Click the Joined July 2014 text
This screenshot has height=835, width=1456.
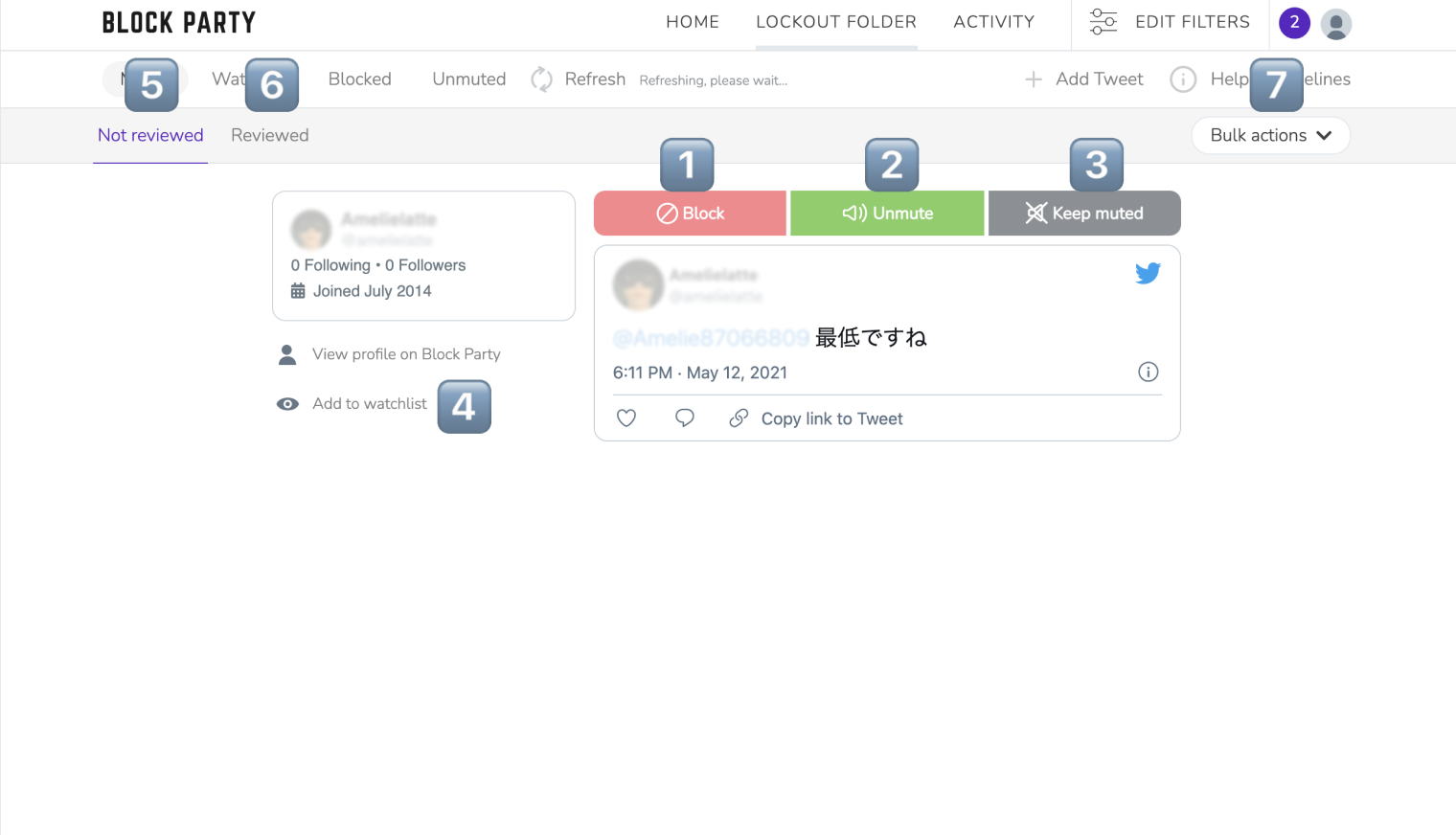373,291
